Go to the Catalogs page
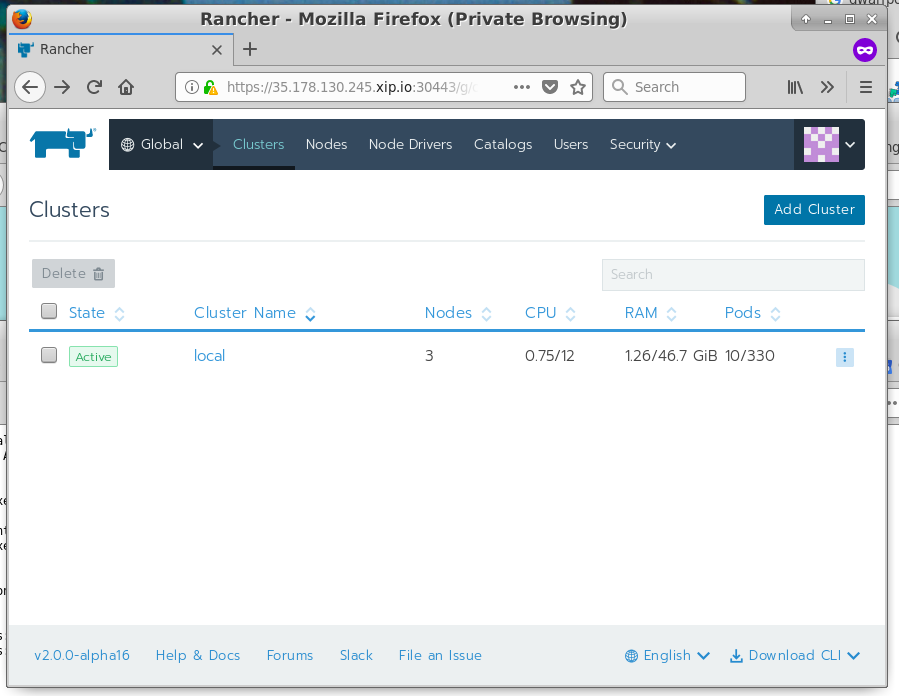This screenshot has height=696, width=899. click(x=503, y=144)
